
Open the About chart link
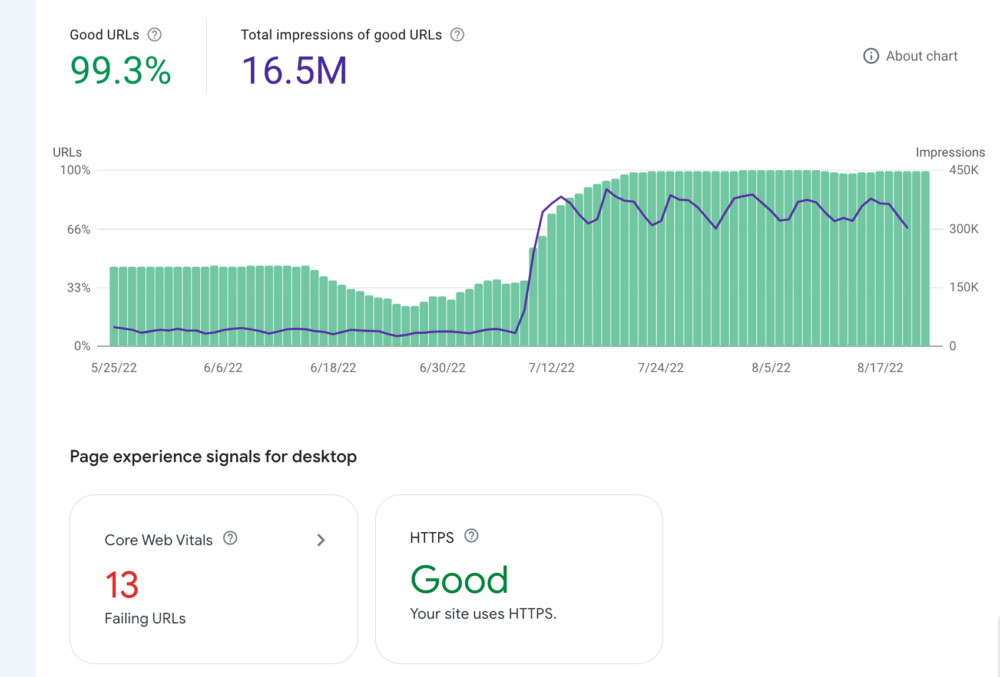921,56
